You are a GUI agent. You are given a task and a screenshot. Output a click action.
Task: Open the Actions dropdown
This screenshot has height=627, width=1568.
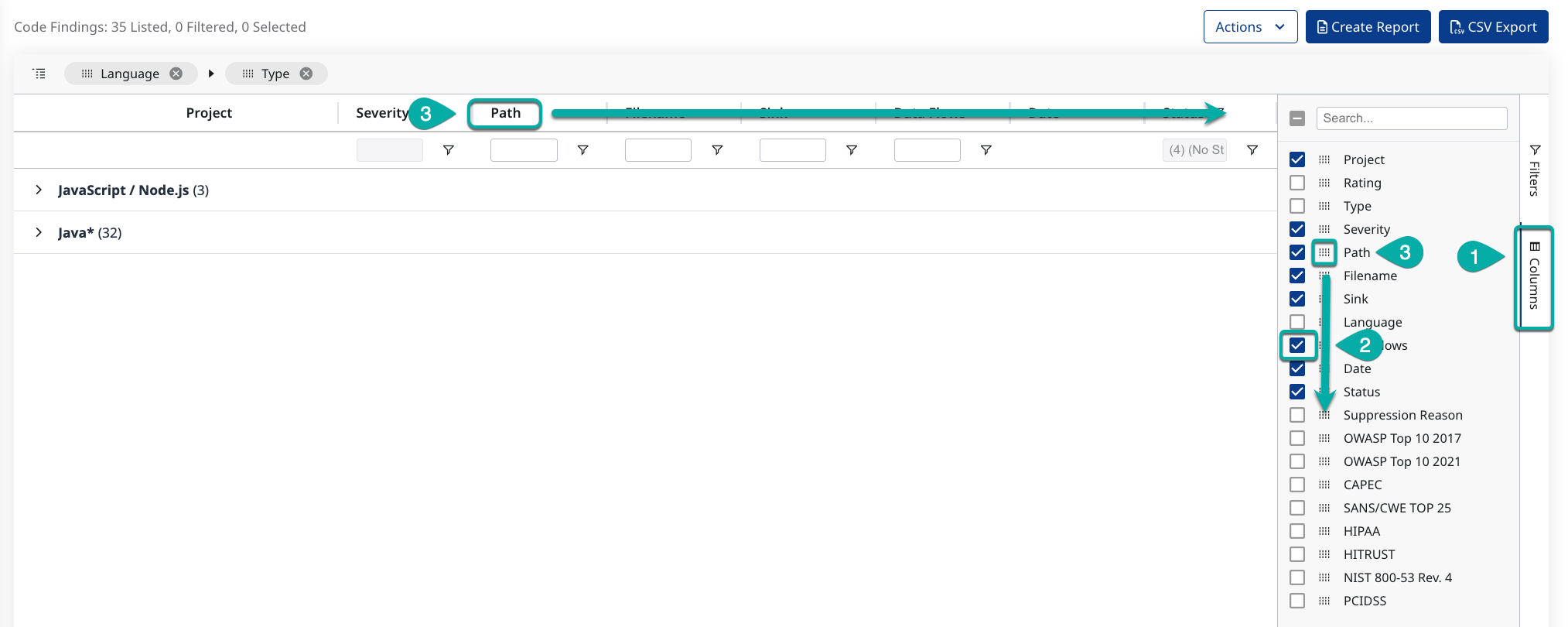pyautogui.click(x=1250, y=27)
